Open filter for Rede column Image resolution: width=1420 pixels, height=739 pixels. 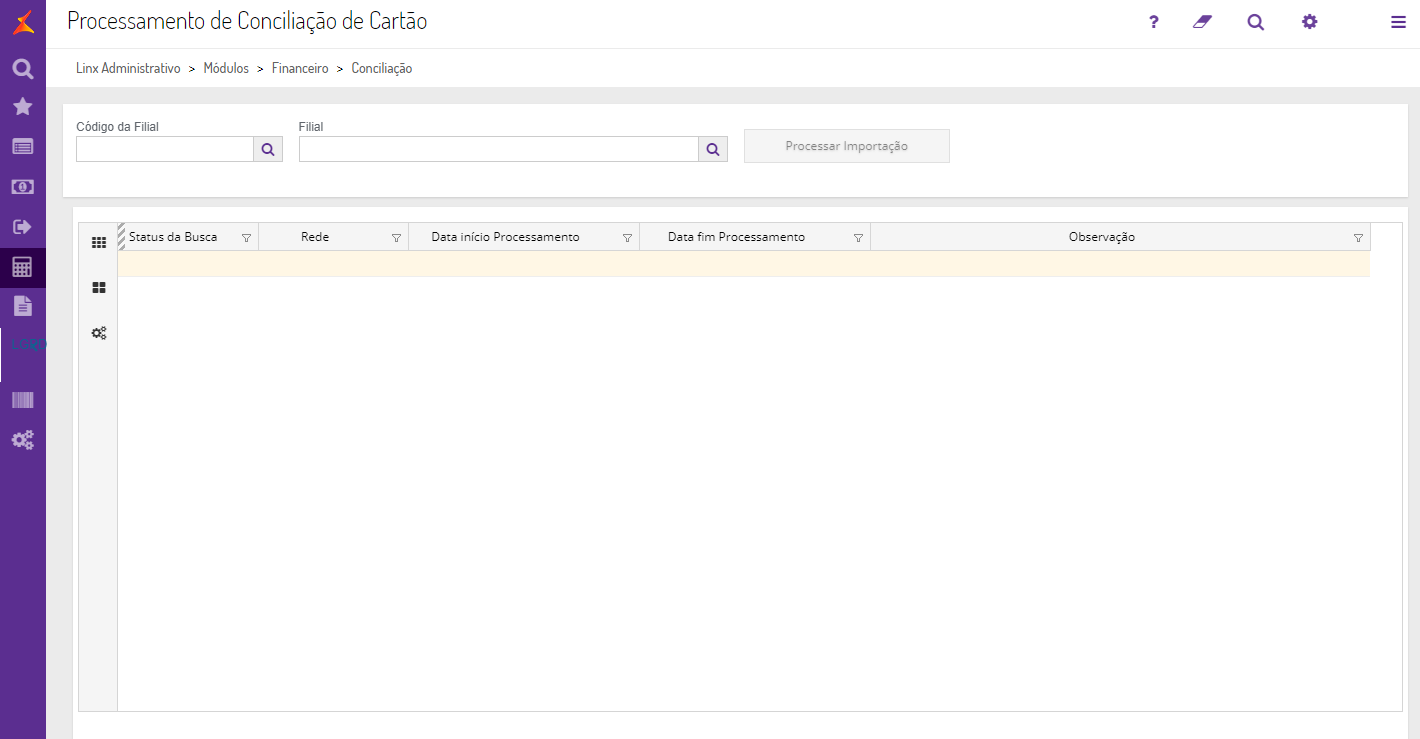click(x=396, y=238)
